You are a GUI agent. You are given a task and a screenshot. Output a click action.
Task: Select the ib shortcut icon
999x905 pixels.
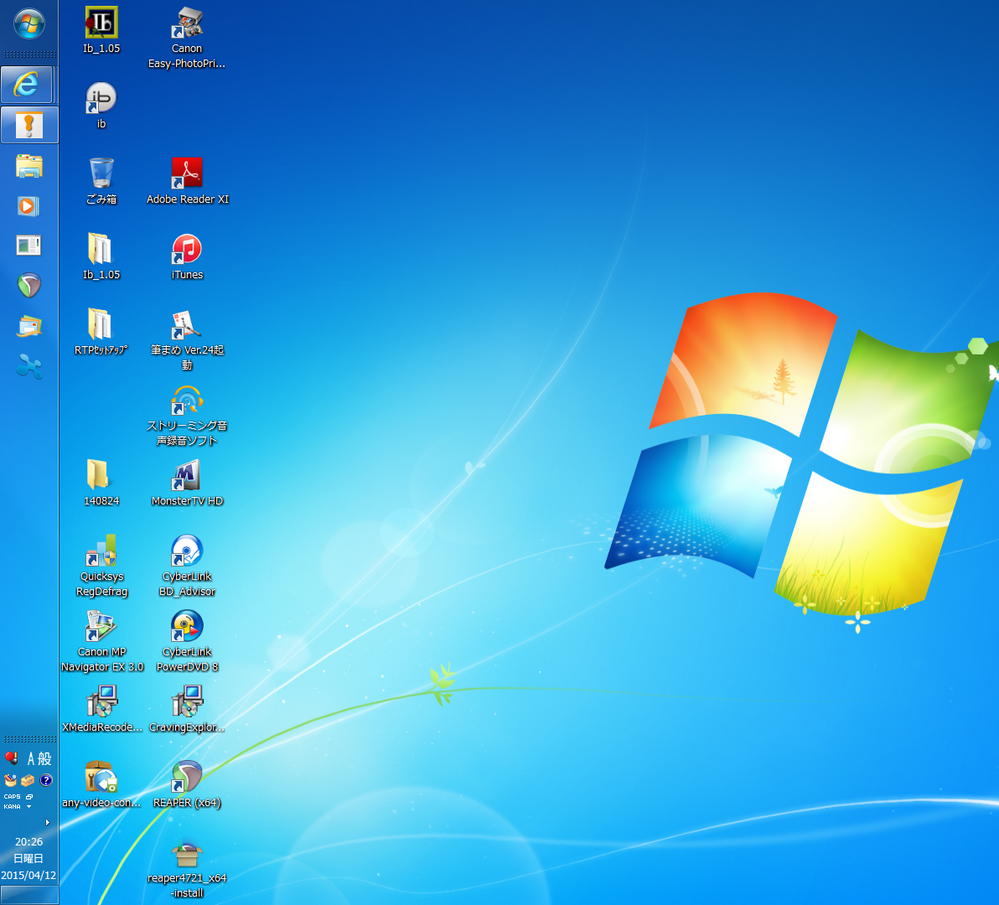pos(101,105)
